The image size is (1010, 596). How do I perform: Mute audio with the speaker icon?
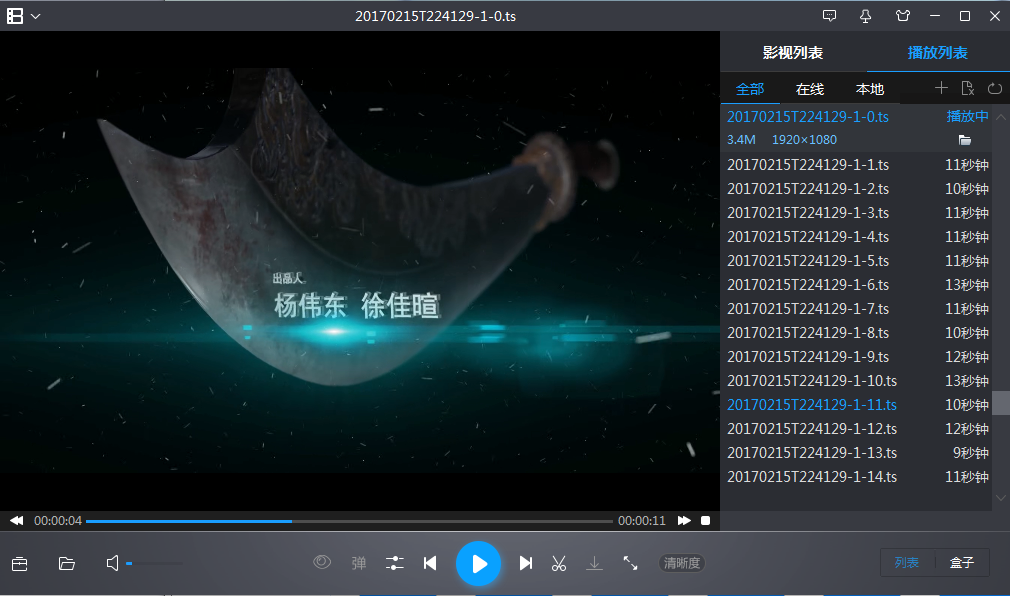[112, 564]
